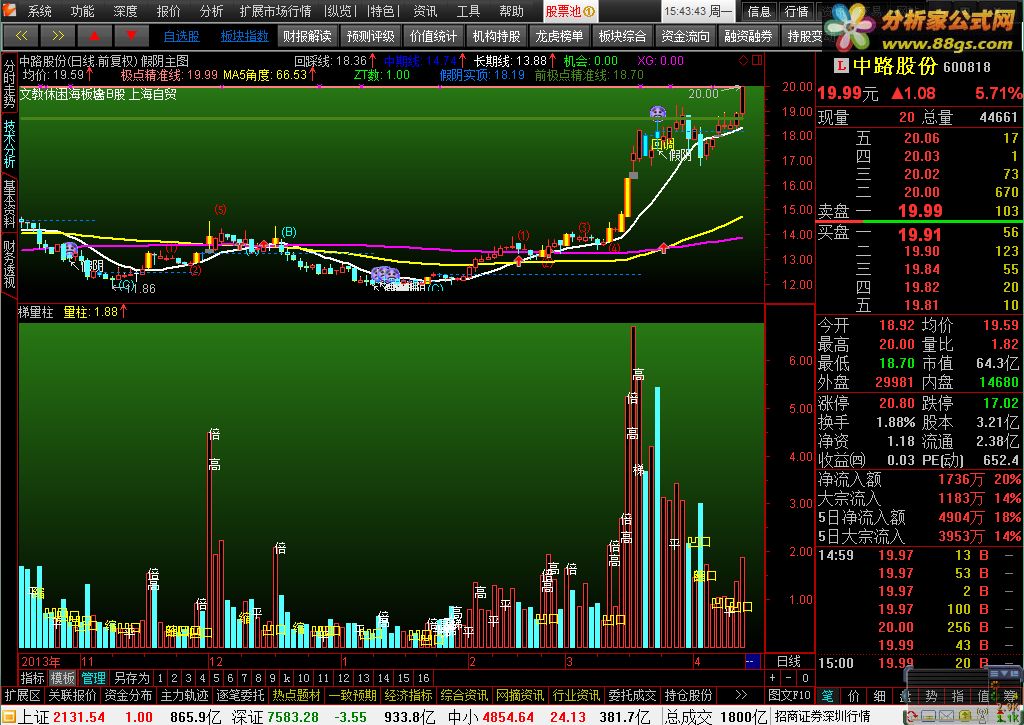Click the minus zoom button below 日线
The image size is (1024, 725).
(789, 678)
